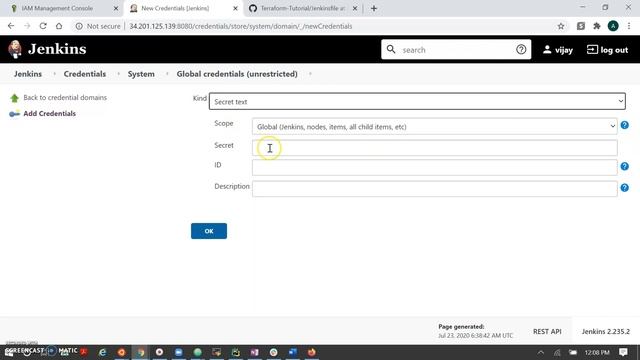The image size is (640, 360).
Task: Click the log out link
Action: click(x=607, y=50)
